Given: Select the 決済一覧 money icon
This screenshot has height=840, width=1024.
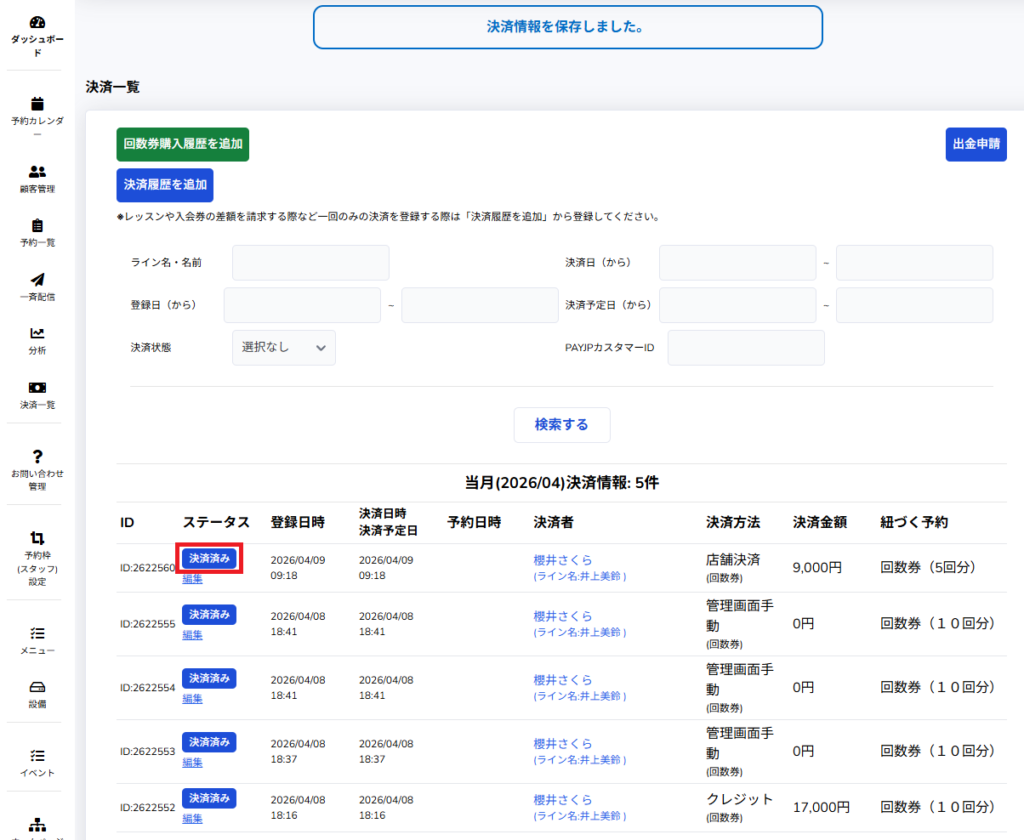Looking at the screenshot, I should (37, 388).
